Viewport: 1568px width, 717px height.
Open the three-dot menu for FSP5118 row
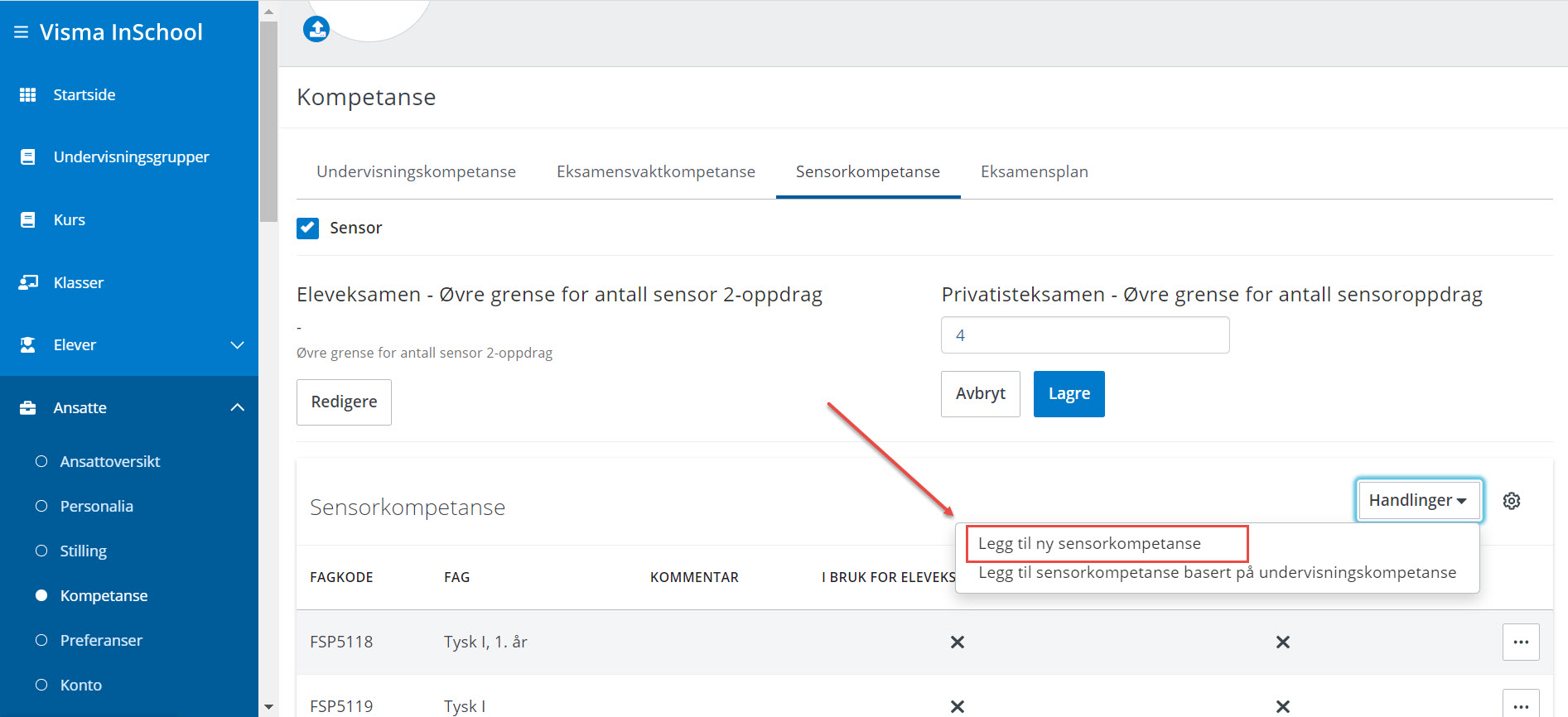pyautogui.click(x=1521, y=642)
